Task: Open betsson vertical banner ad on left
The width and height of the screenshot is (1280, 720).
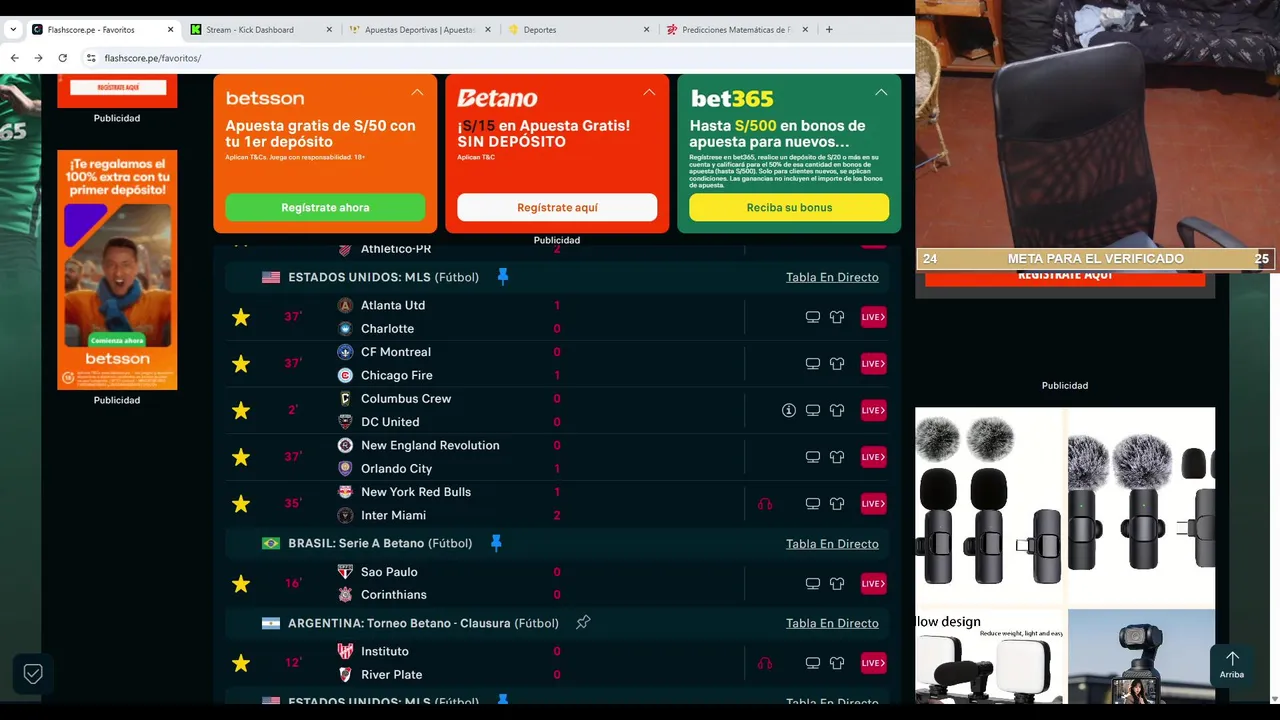Action: [117, 270]
